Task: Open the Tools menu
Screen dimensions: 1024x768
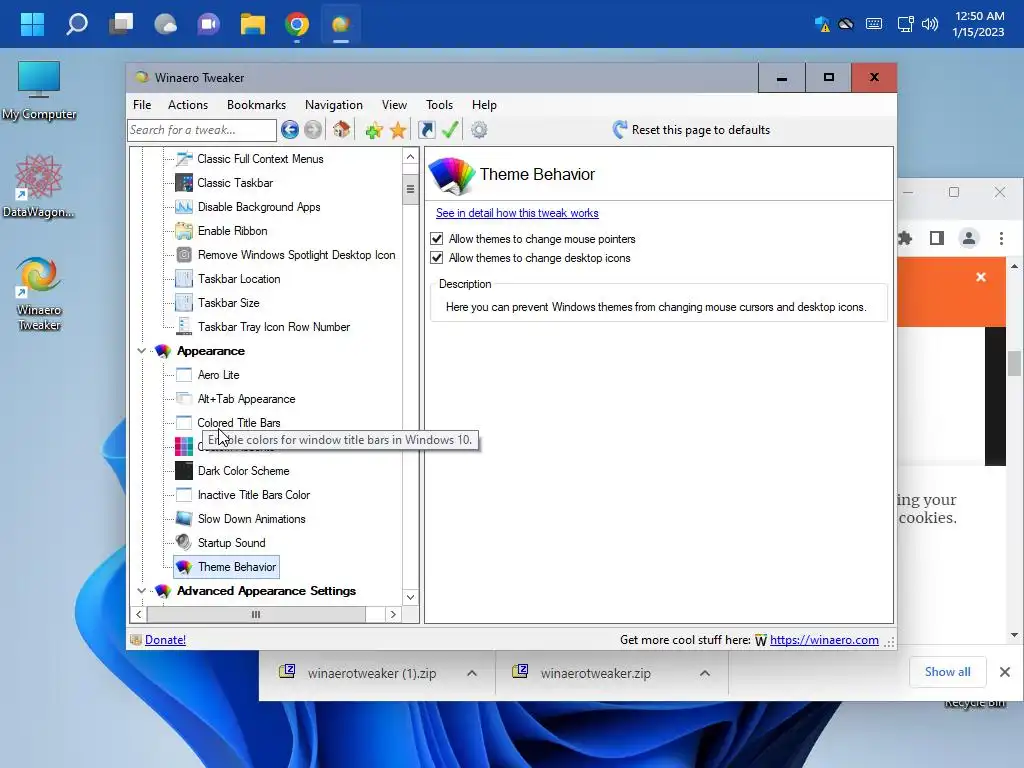Action: click(x=440, y=104)
